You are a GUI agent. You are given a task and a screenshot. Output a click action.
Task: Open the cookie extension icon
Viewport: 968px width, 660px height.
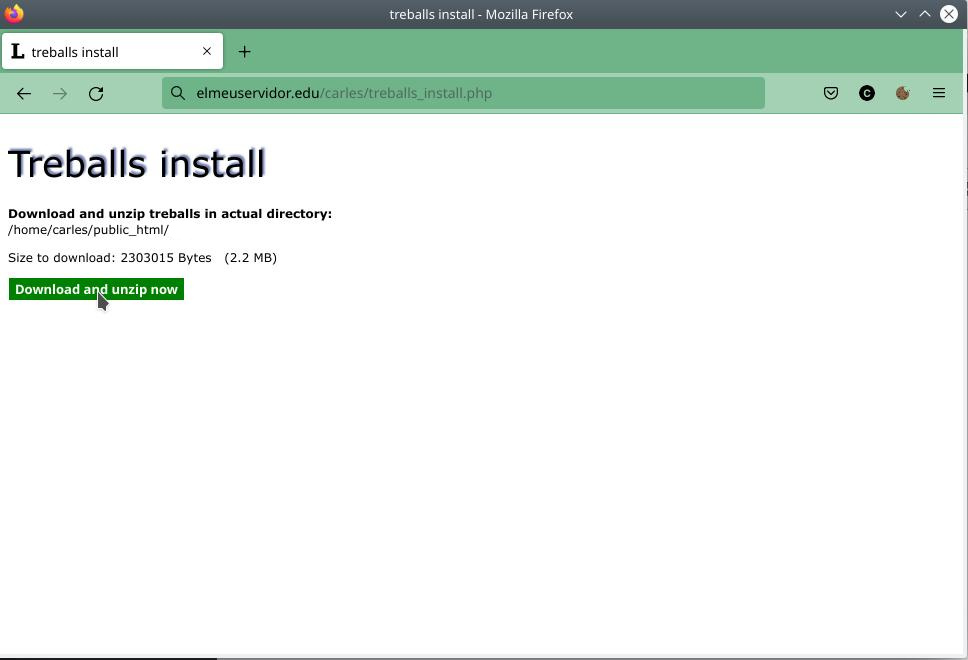click(903, 93)
